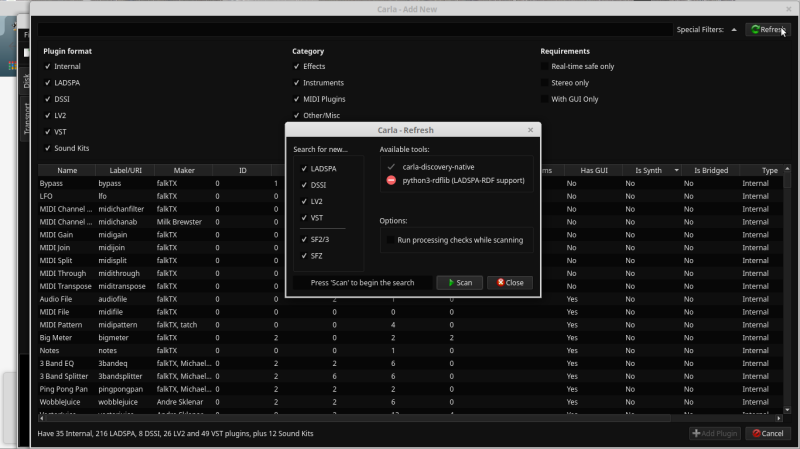Click the Add Plugin button
Screen dimensions: 800x449
tap(715, 433)
